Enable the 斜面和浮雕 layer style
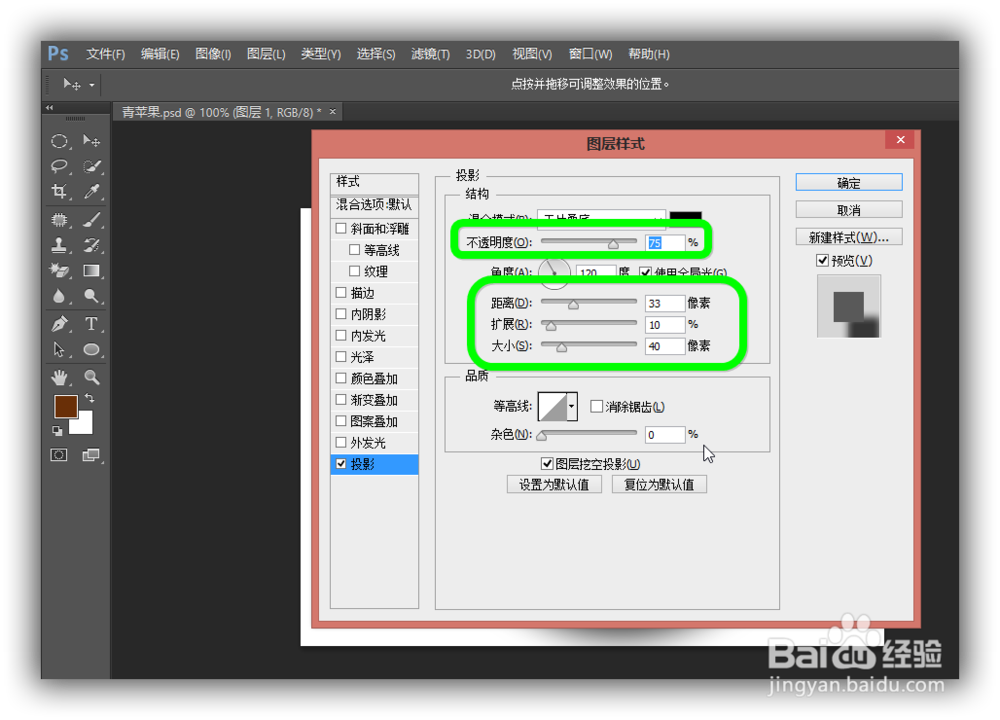The image size is (1000, 720). click(340, 228)
